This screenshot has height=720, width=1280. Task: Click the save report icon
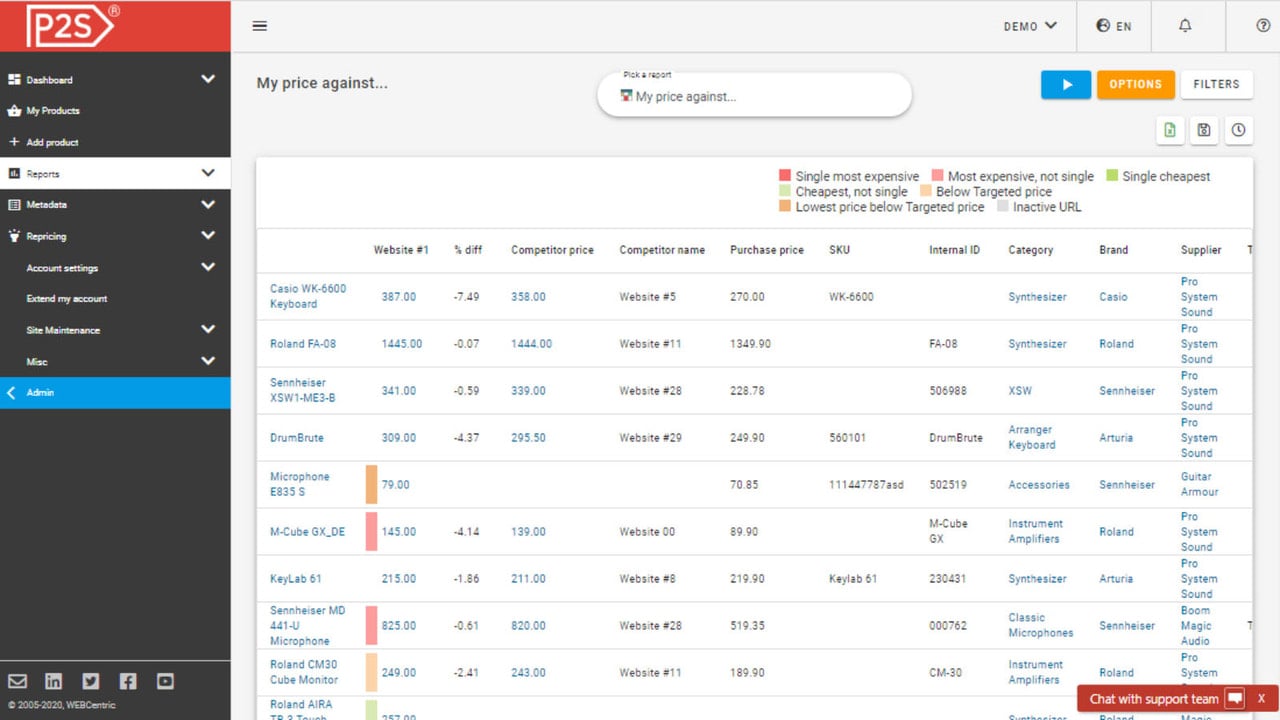tap(1204, 130)
